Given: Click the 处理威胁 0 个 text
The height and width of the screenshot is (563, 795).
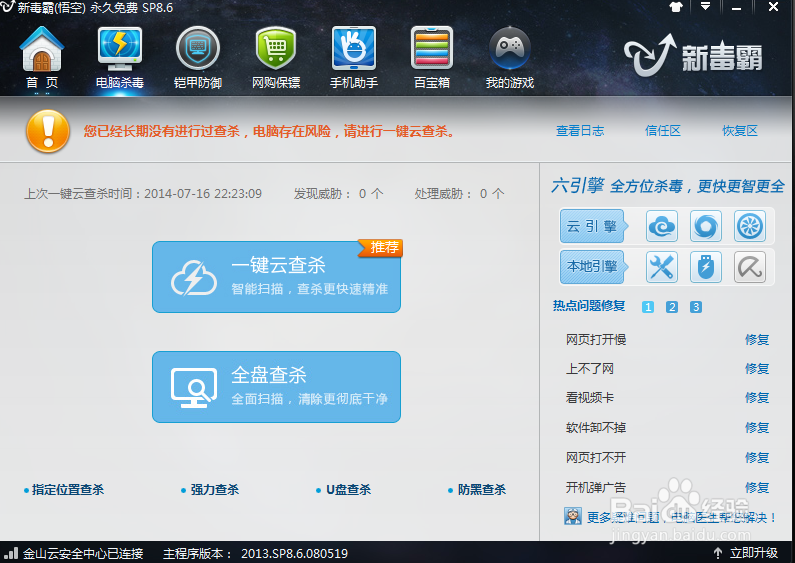Looking at the screenshot, I should point(459,194).
